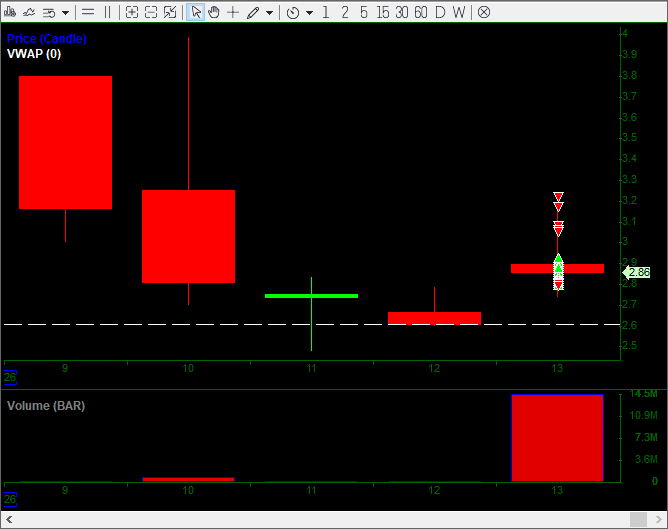This screenshot has width=668, height=529.
Task: Open the chart type icon
Action: click(x=10, y=12)
